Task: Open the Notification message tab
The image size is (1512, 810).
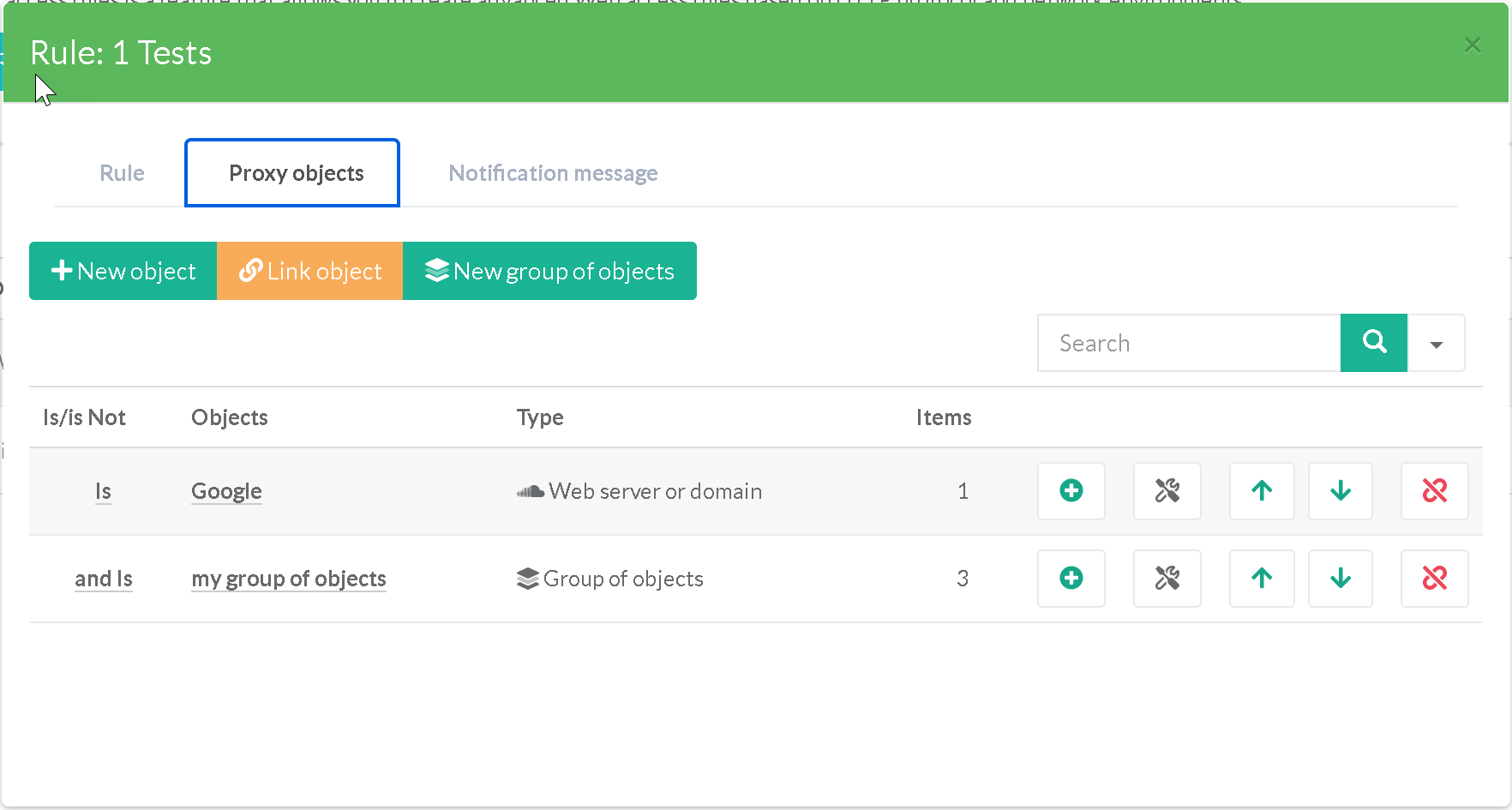Action: (x=553, y=173)
